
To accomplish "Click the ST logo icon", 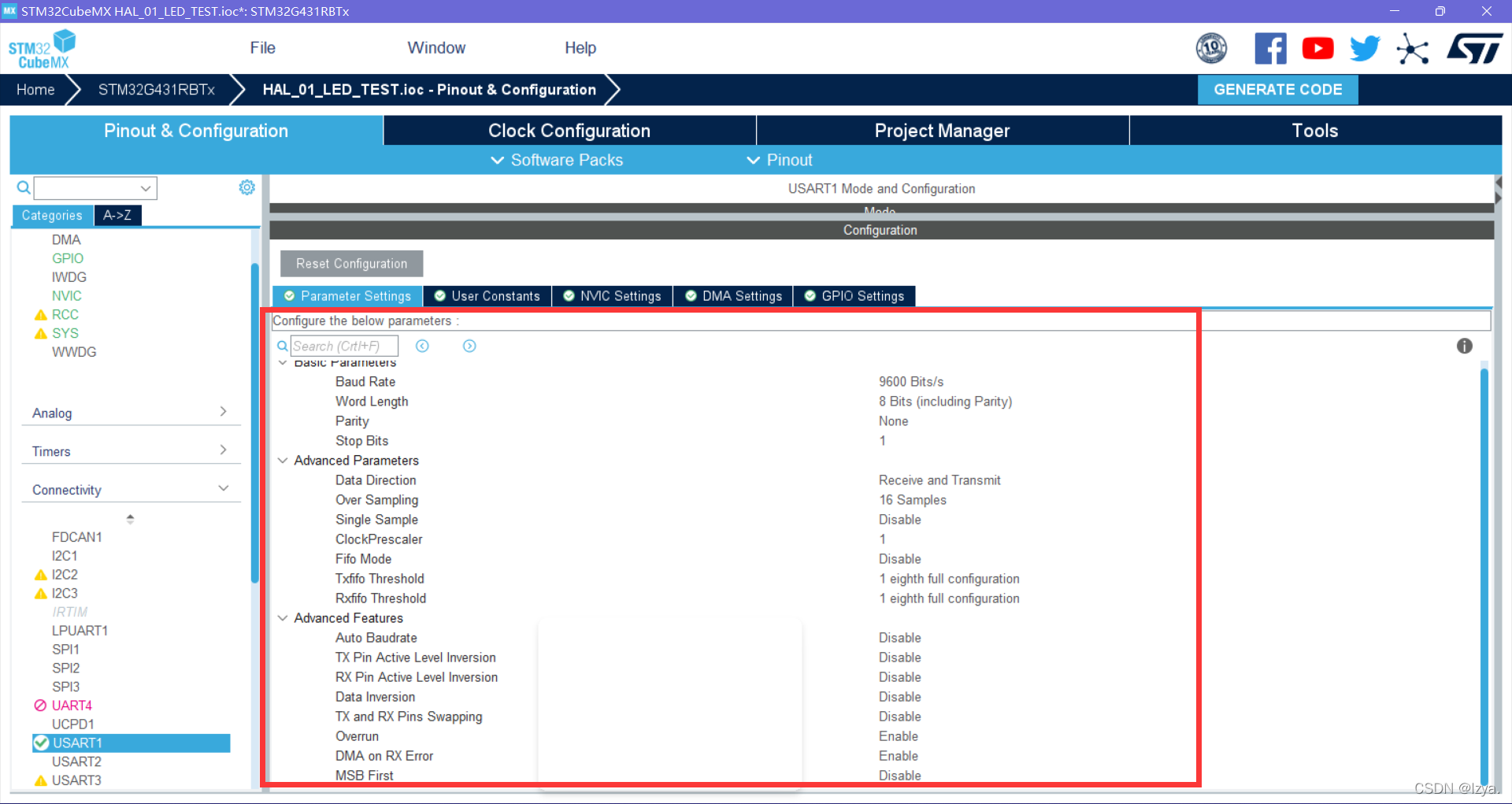I will coord(1474,48).
